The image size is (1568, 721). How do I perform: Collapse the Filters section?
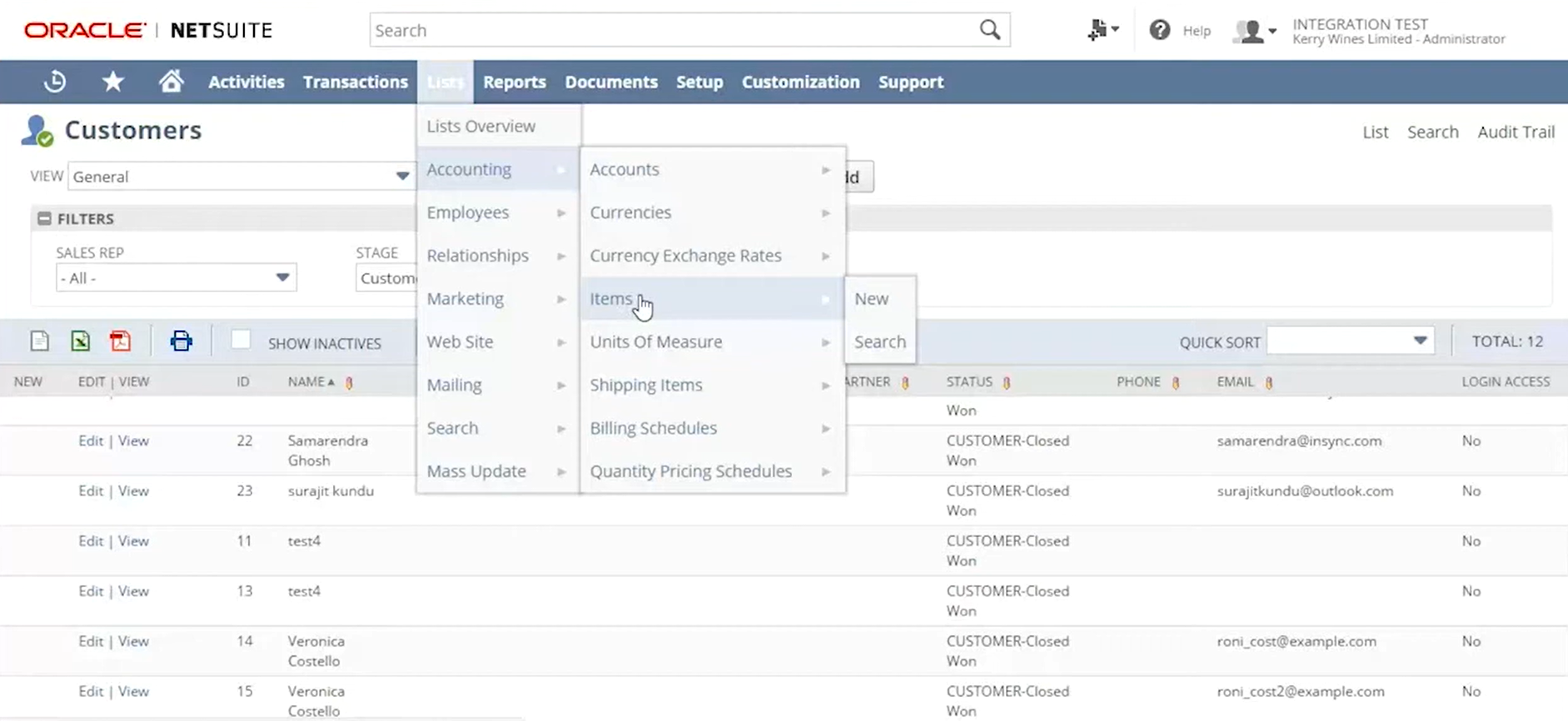(44, 218)
